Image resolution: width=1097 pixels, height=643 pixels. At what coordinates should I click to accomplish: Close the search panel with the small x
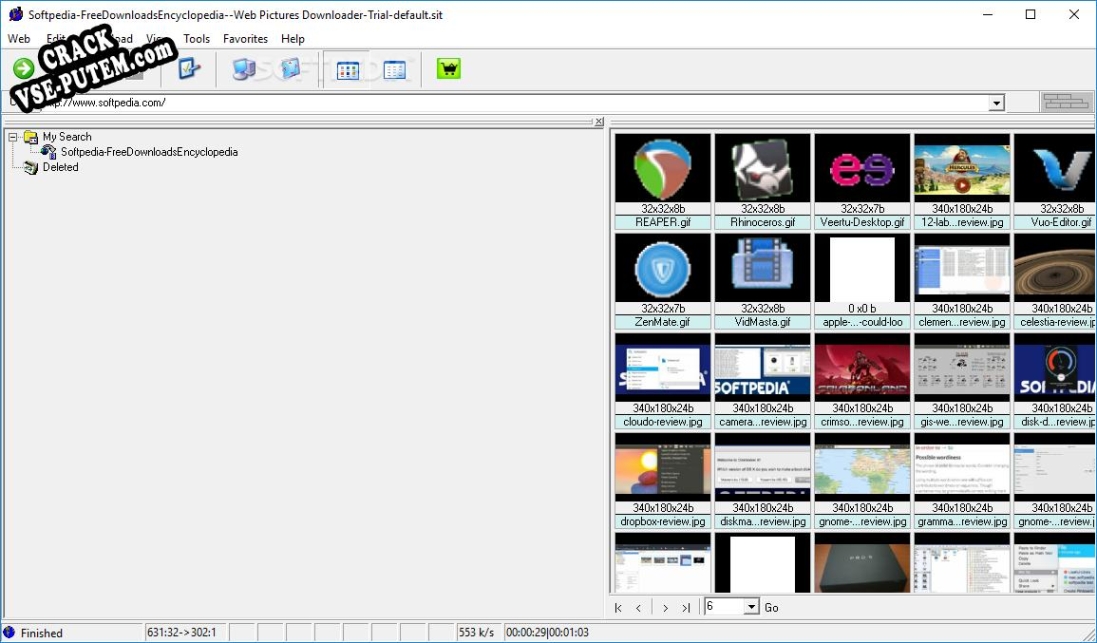point(598,121)
